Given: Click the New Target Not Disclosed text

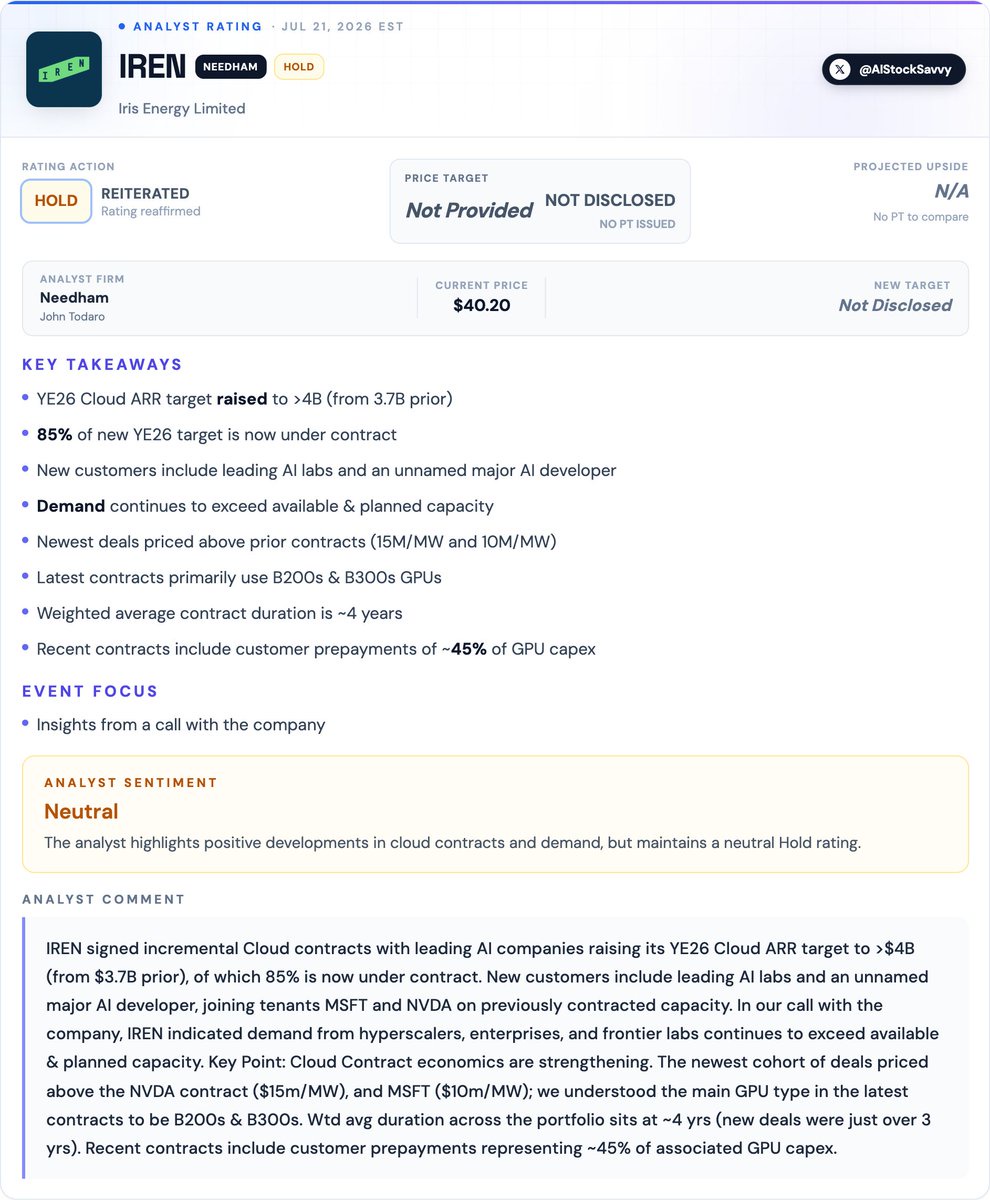Looking at the screenshot, I should [x=895, y=305].
